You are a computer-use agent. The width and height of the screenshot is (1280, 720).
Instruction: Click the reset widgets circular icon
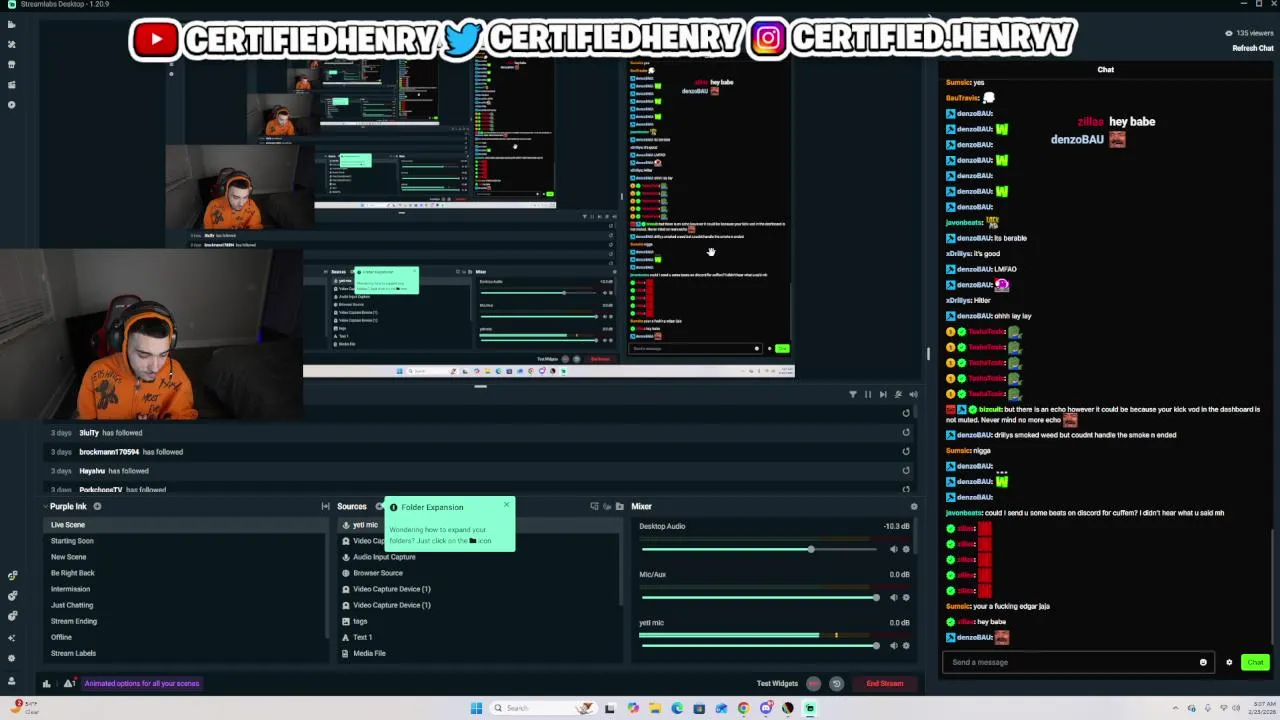coord(836,684)
